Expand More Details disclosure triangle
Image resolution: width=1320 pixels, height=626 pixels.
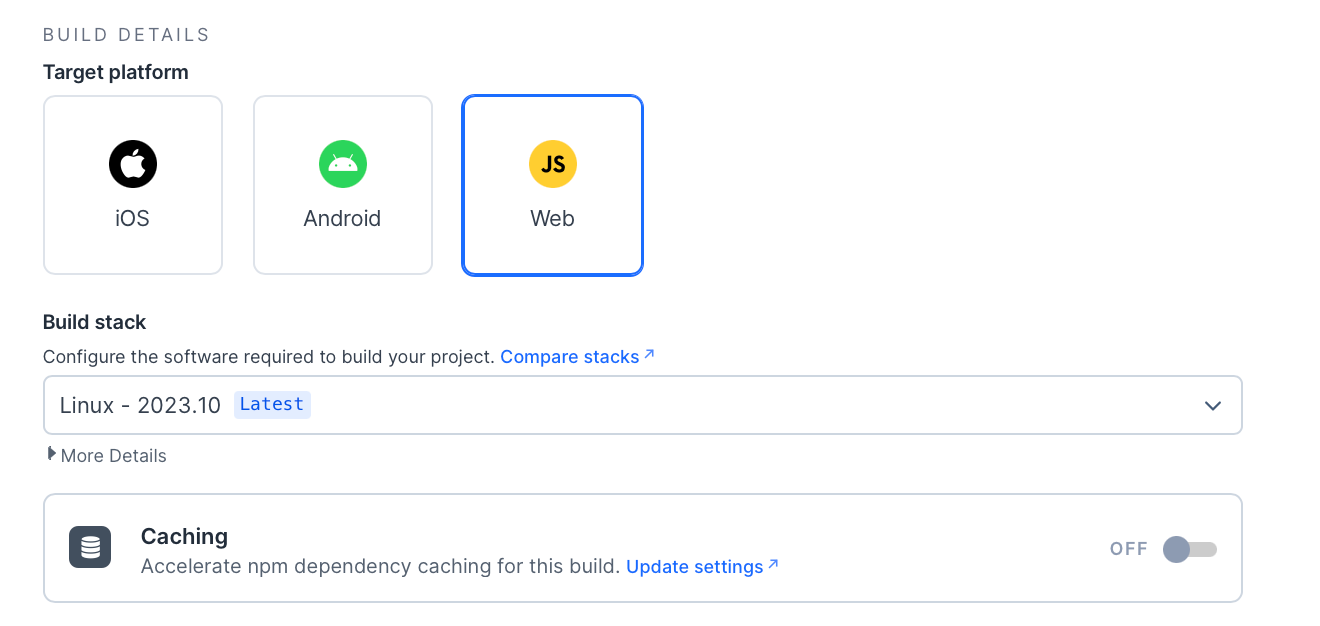point(51,454)
